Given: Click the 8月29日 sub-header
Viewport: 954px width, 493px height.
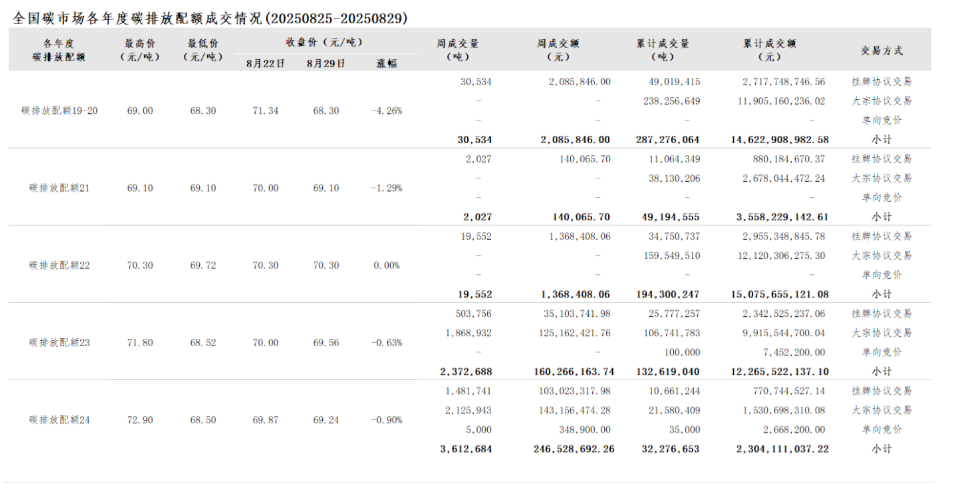Looking at the screenshot, I should pyautogui.click(x=326, y=63).
